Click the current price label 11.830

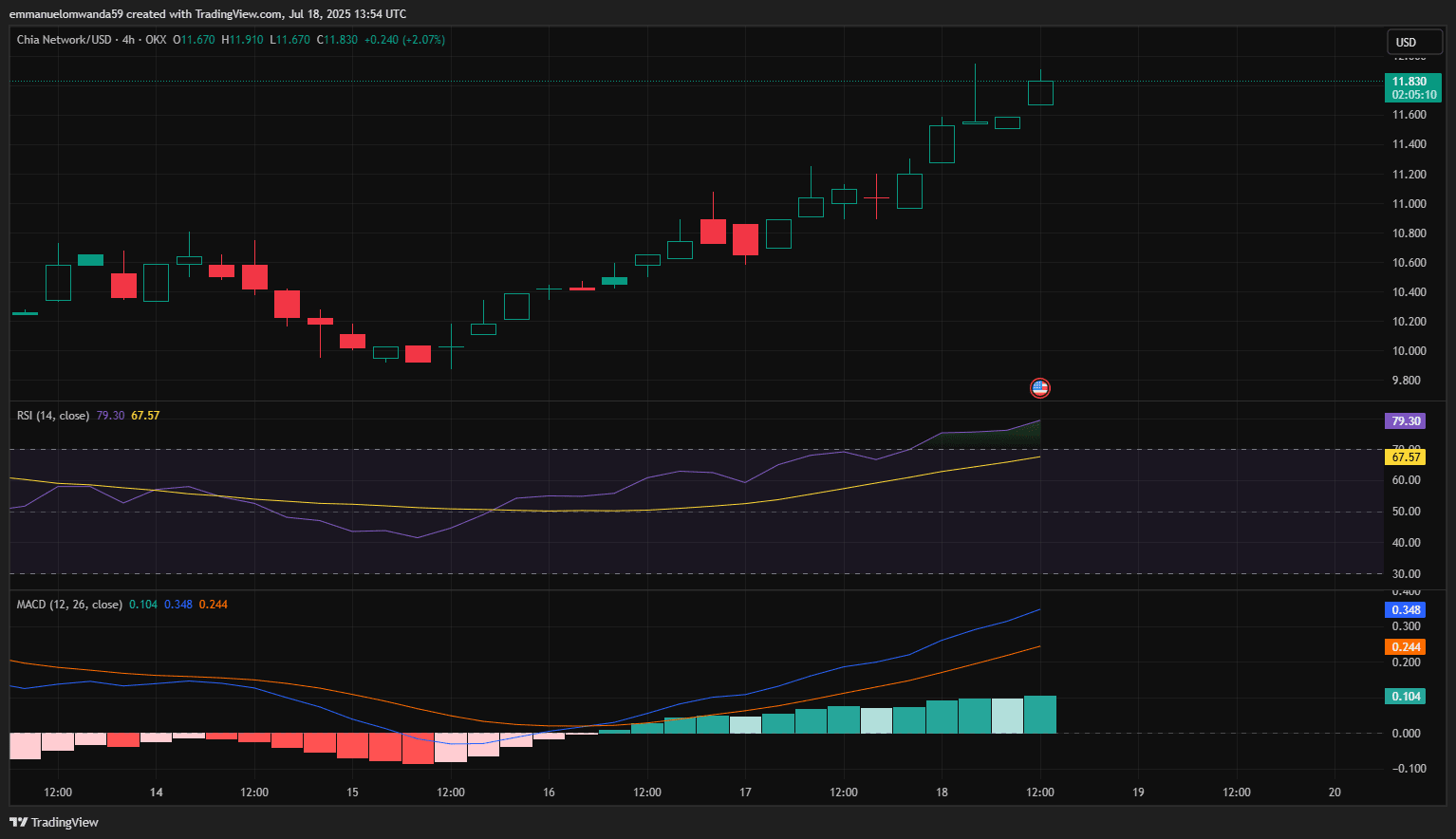pyautogui.click(x=1413, y=87)
